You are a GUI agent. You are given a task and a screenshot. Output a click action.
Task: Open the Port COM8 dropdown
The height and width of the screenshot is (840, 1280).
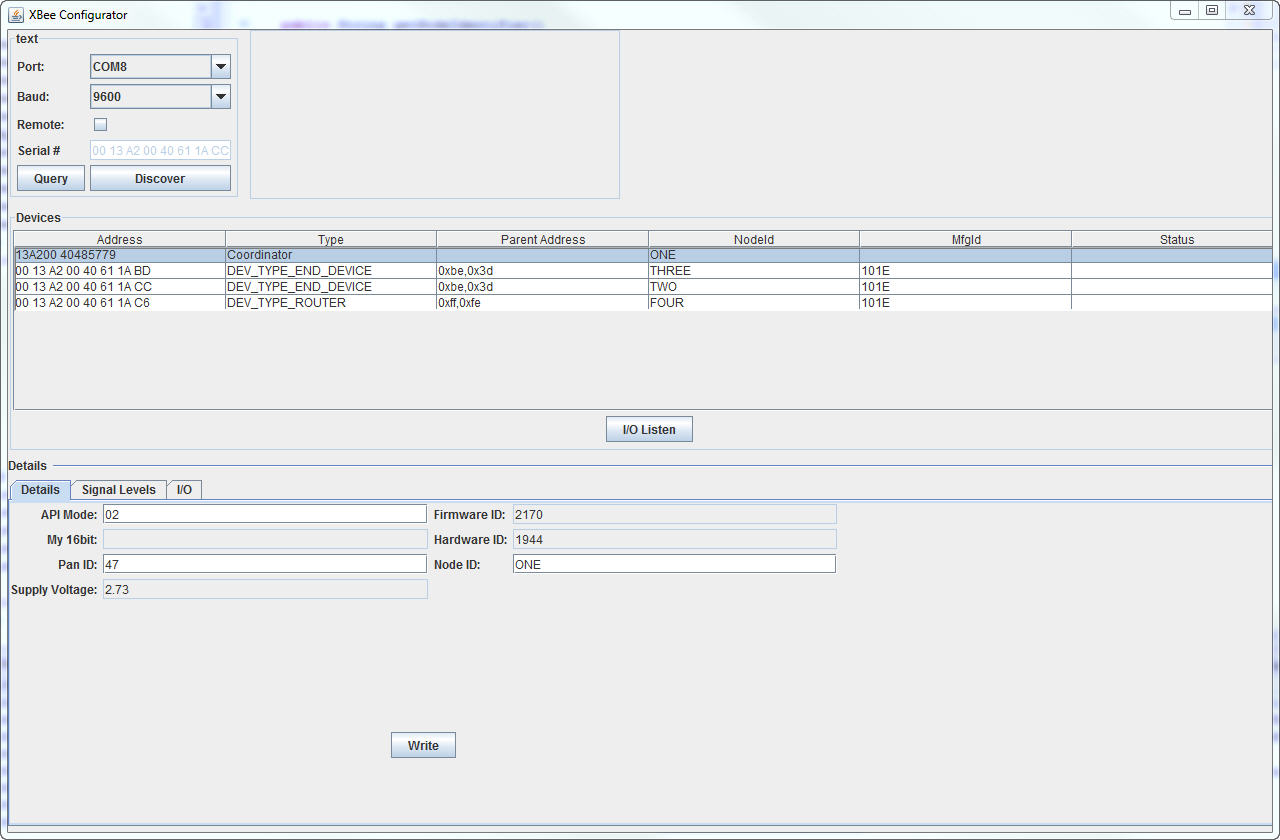pyautogui.click(x=221, y=67)
